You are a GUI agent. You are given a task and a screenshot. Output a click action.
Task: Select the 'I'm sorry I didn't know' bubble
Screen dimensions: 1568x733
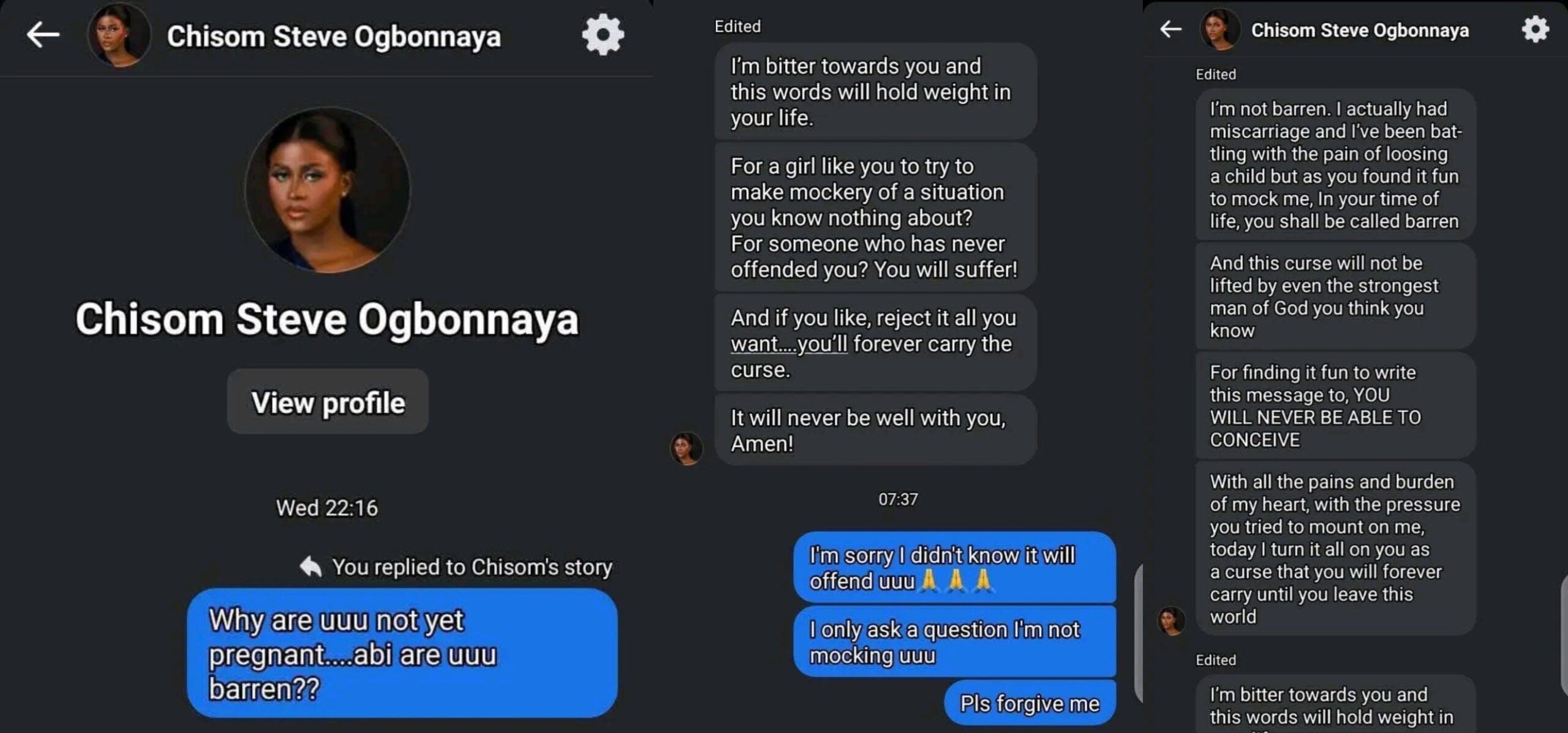[954, 567]
